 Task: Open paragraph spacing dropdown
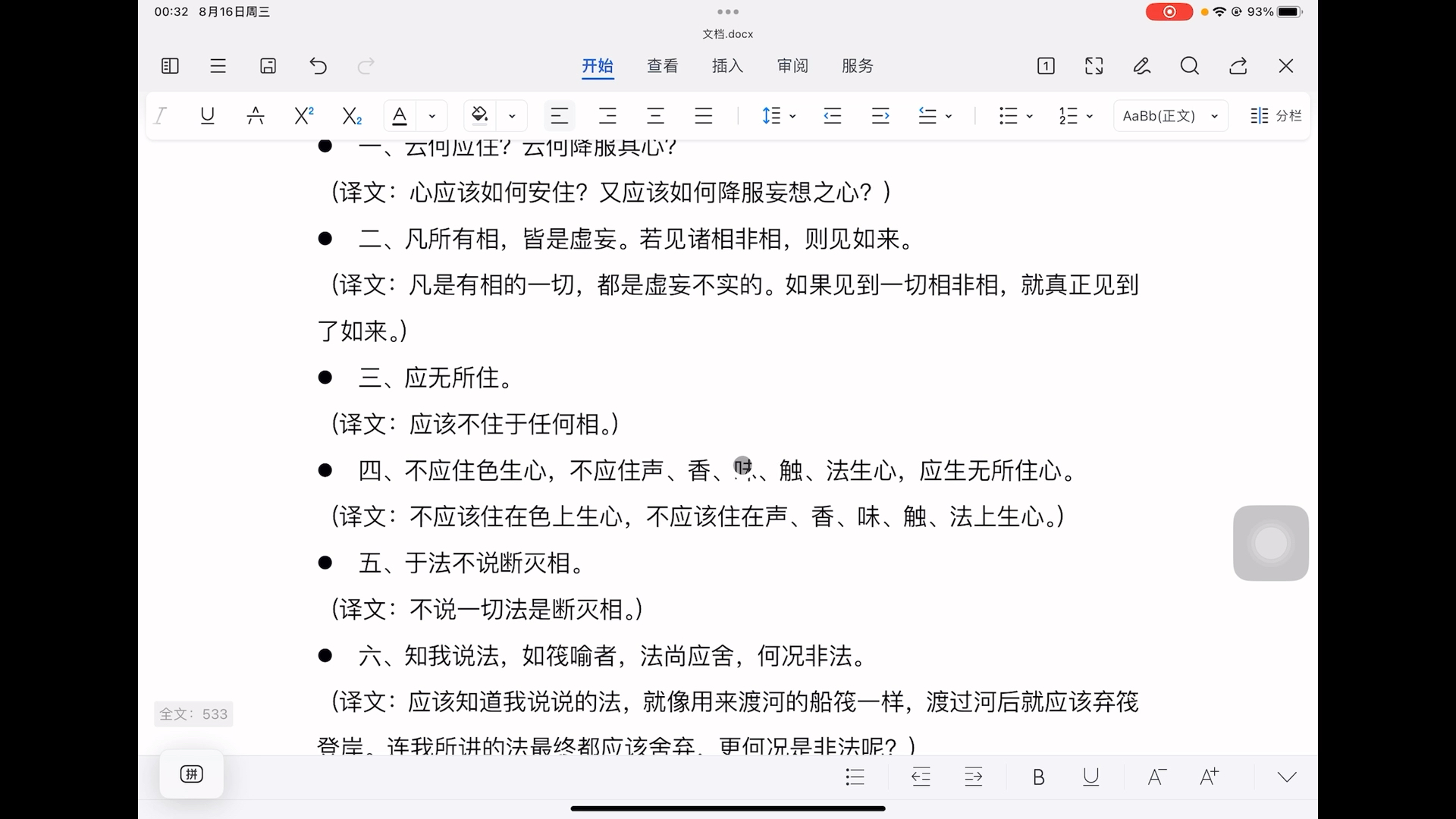pyautogui.click(x=935, y=115)
